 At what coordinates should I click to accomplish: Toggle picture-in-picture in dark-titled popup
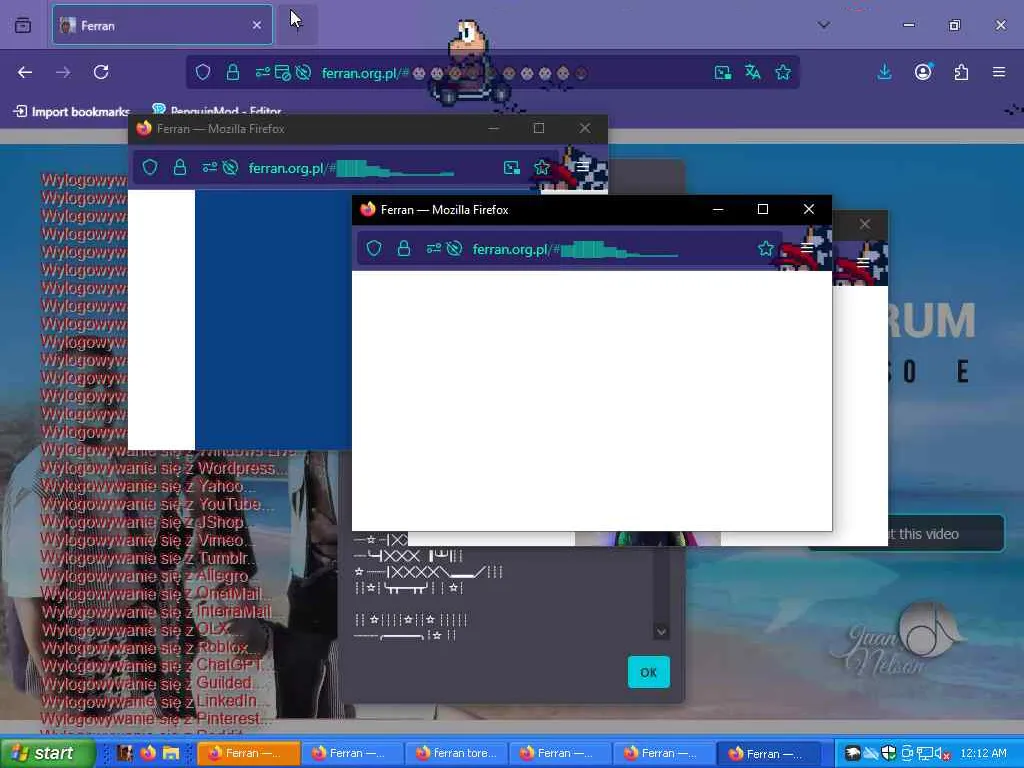511,168
